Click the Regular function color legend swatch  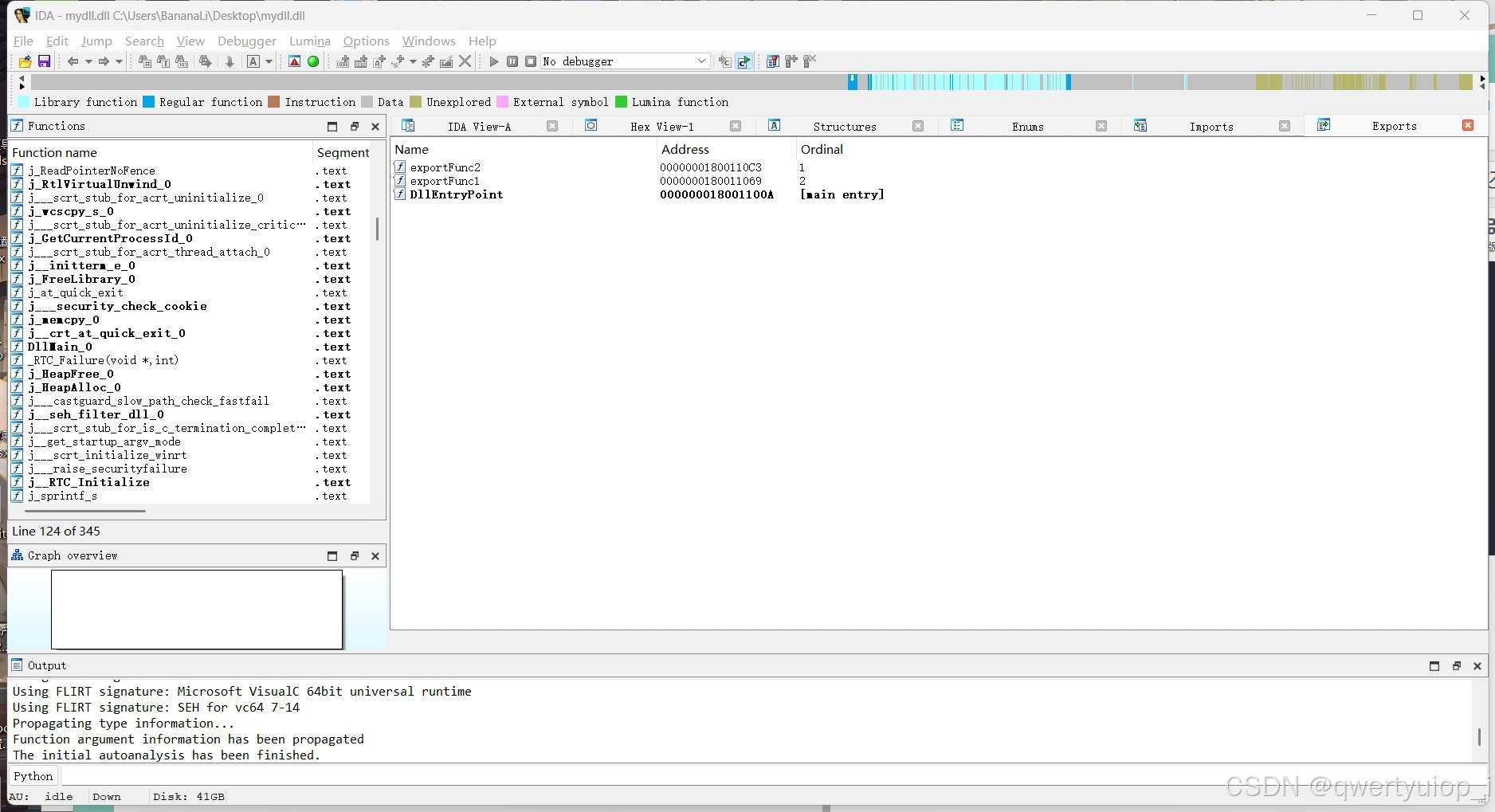[x=149, y=102]
